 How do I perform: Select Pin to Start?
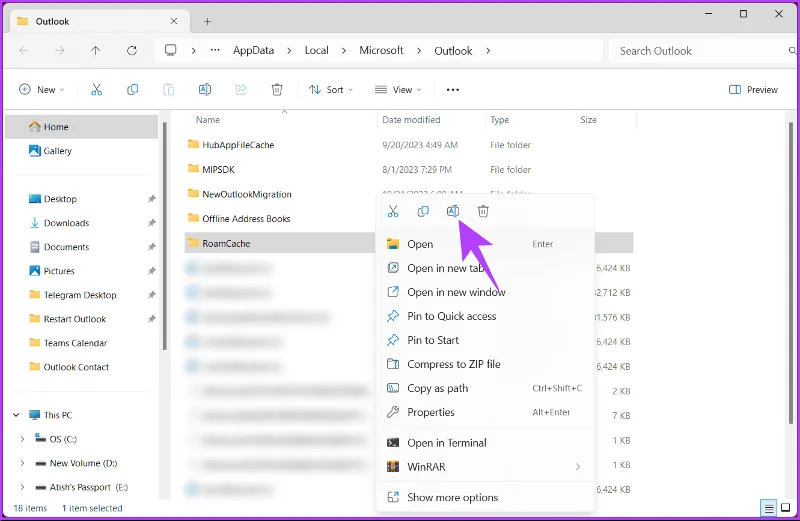tap(485, 340)
